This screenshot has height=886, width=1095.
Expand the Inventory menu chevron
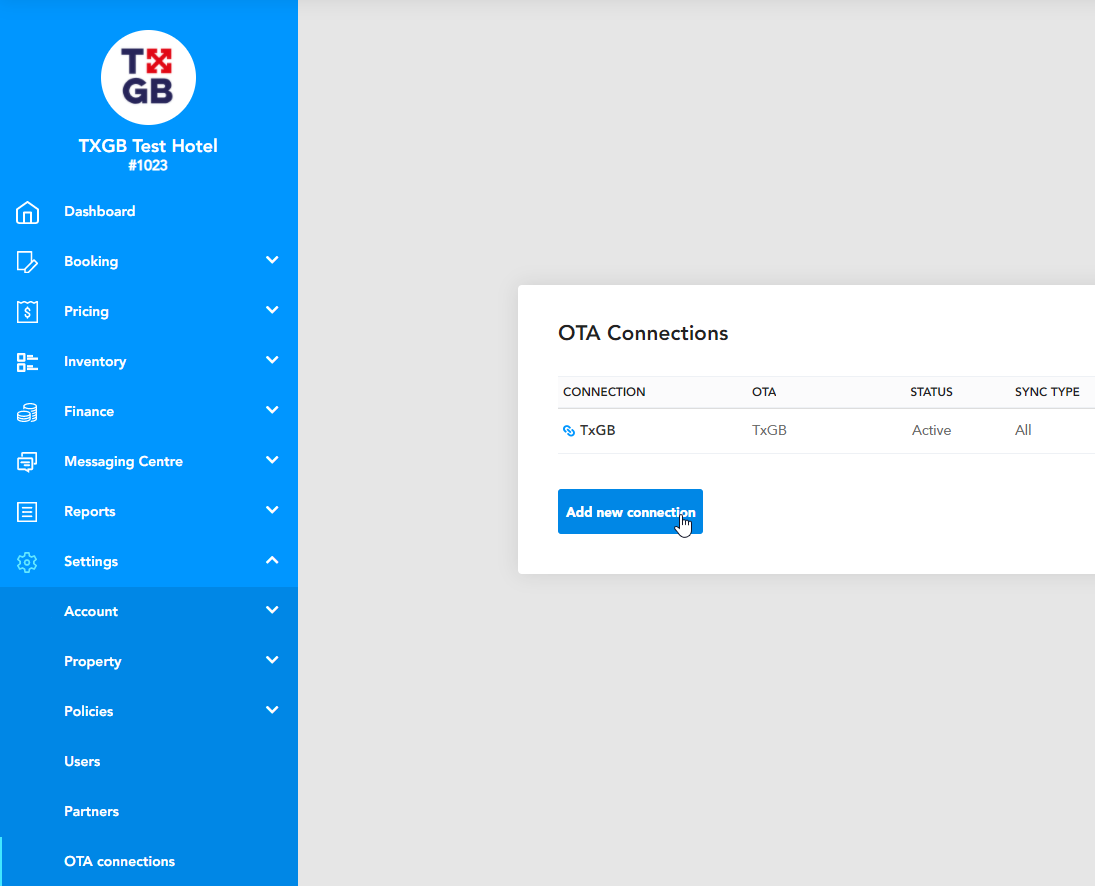[x=272, y=360]
